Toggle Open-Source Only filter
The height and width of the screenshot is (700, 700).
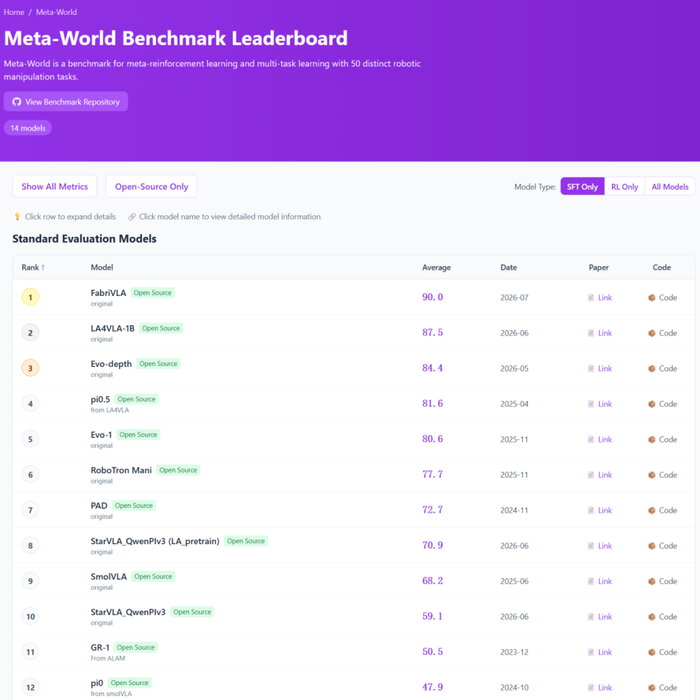tap(151, 186)
